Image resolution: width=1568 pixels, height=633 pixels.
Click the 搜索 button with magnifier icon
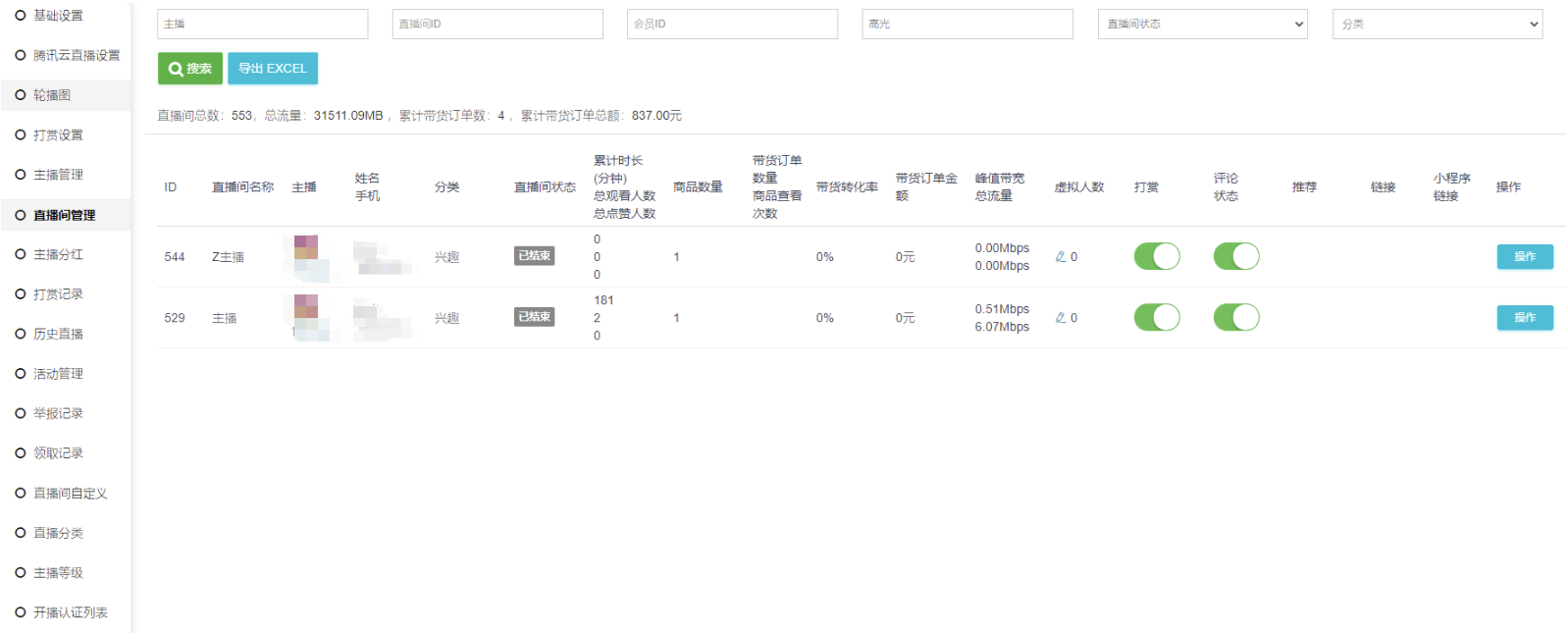(x=190, y=69)
